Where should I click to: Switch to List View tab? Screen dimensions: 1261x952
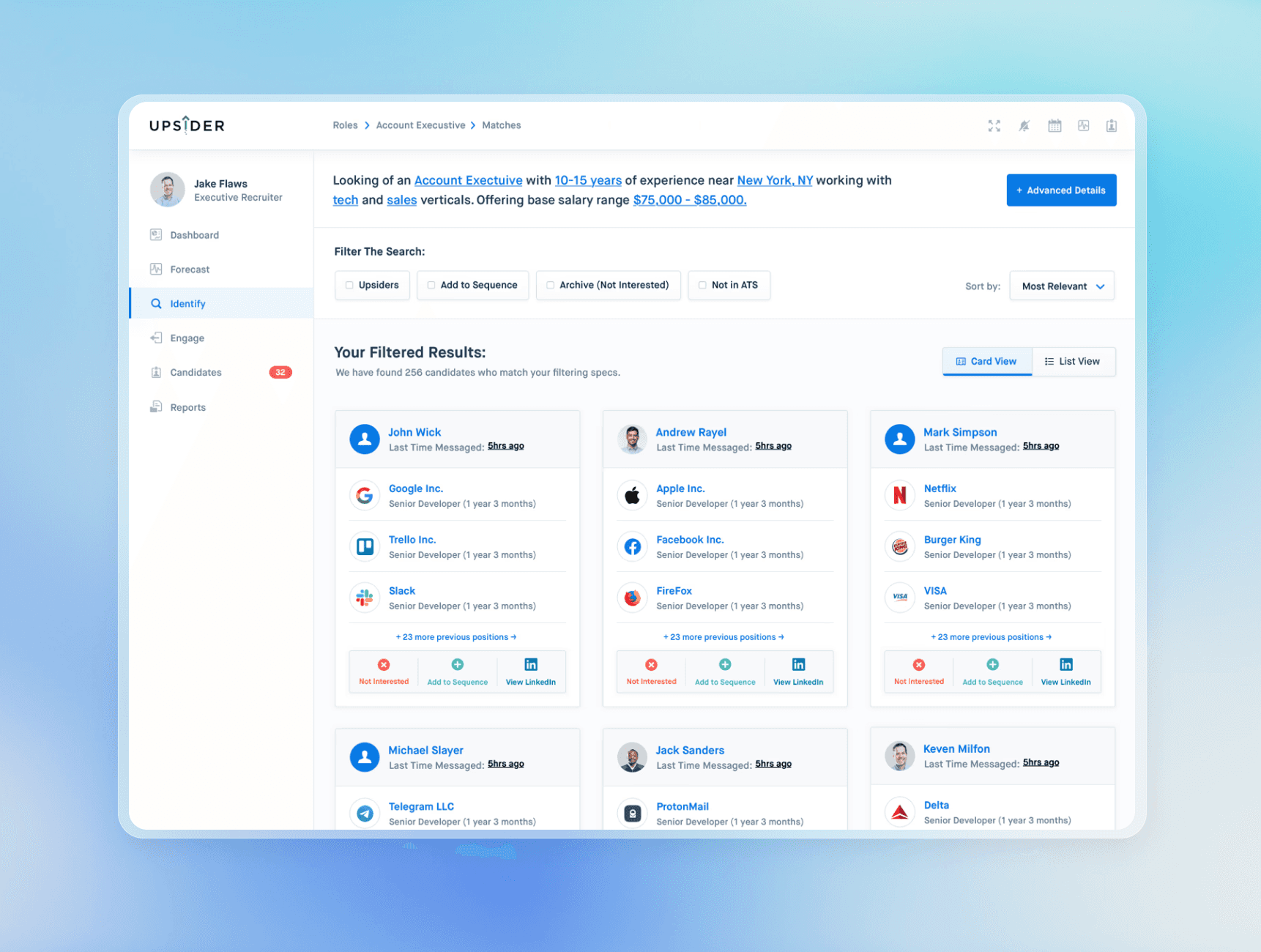[x=1073, y=362]
